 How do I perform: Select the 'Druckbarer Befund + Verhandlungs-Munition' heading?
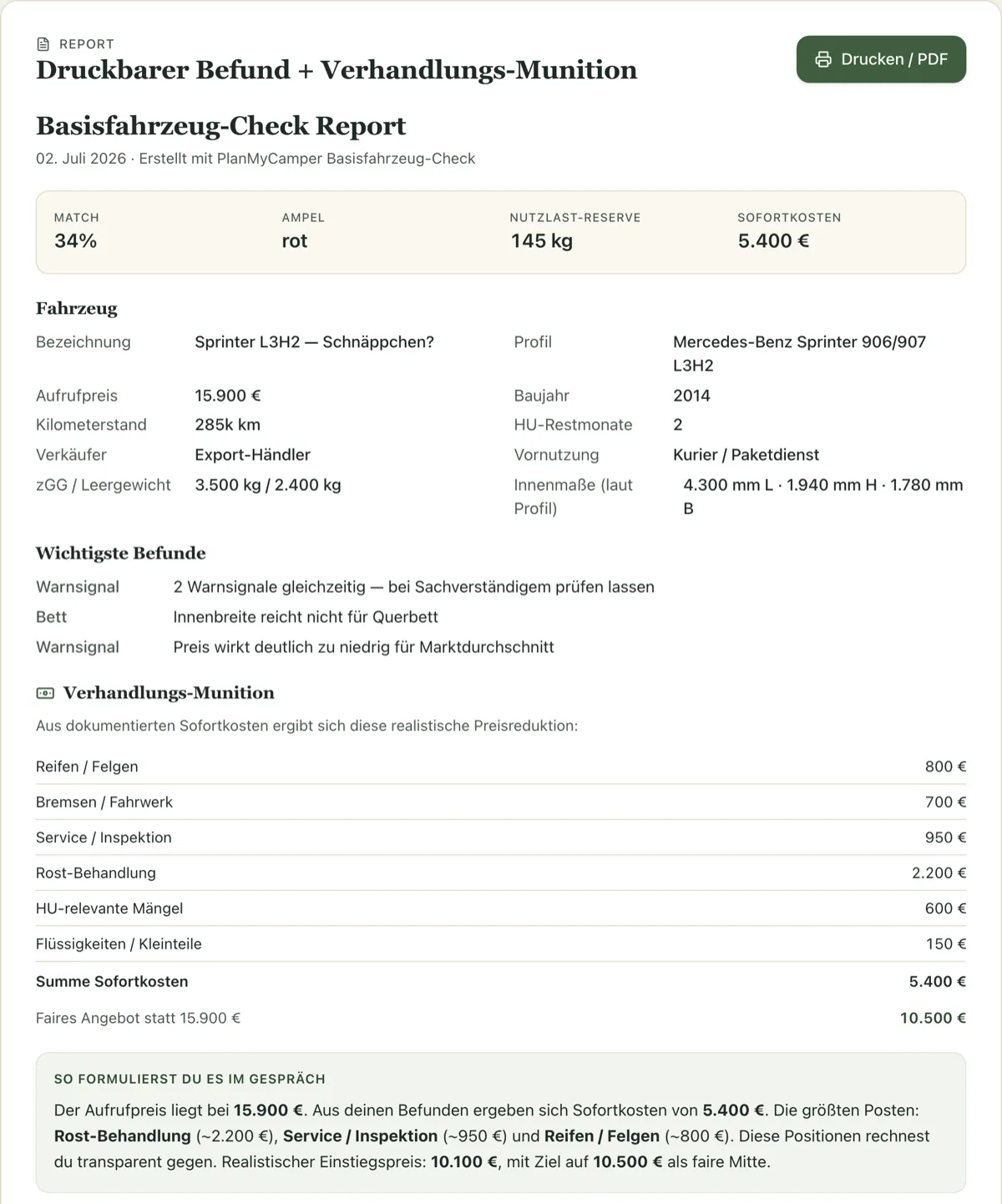(x=337, y=70)
